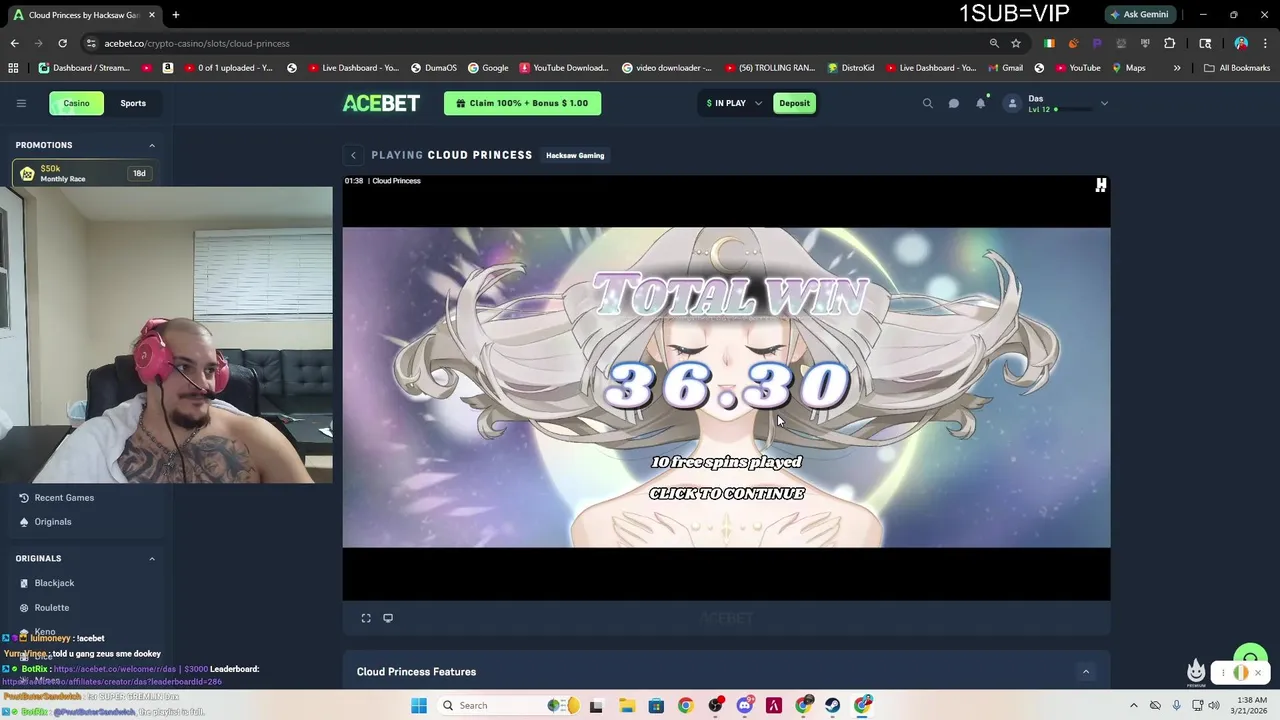The height and width of the screenshot is (720, 1280).
Task: Click the 18d race countdown badge
Action: [x=139, y=173]
